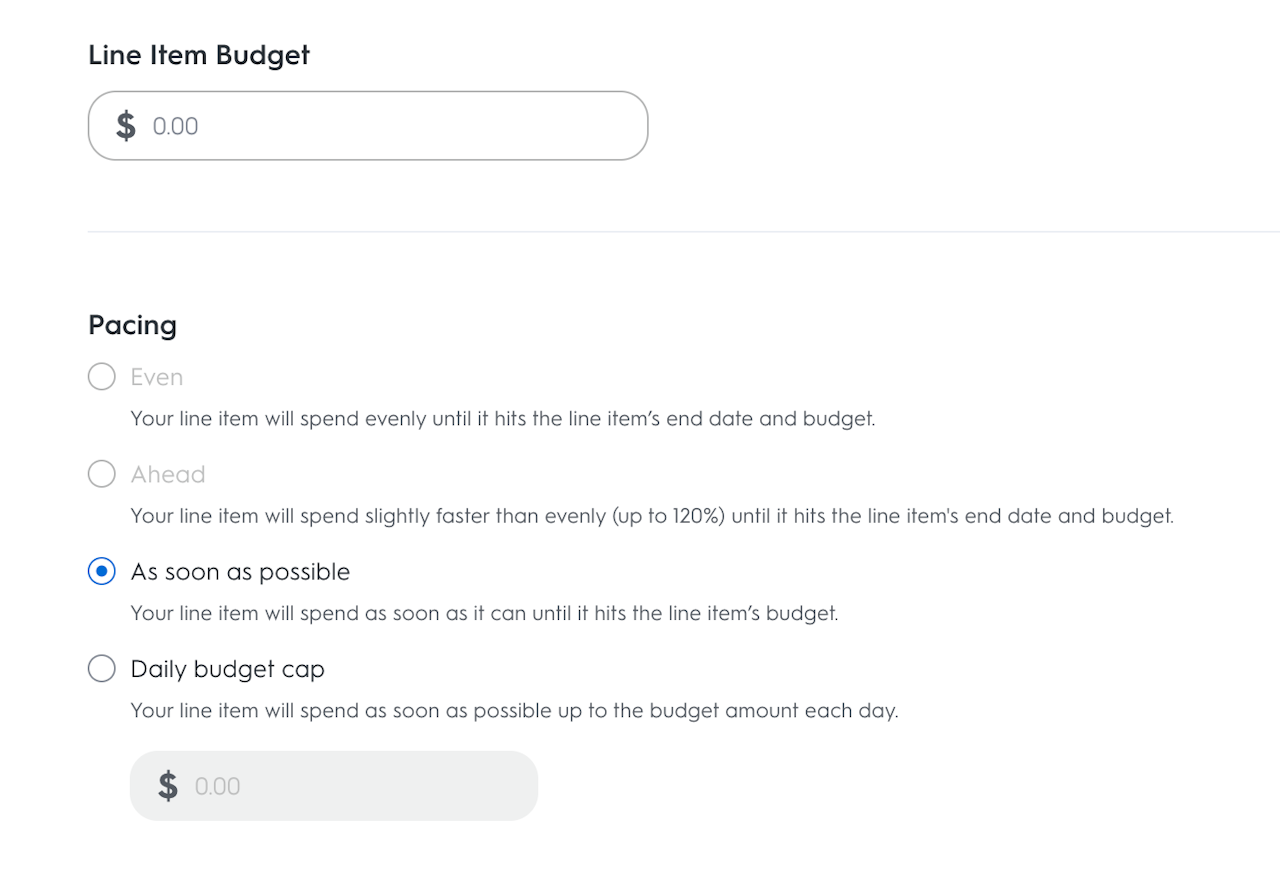Click the 'Daily budget cap' label text
This screenshot has height=877, width=1280.
click(228, 669)
